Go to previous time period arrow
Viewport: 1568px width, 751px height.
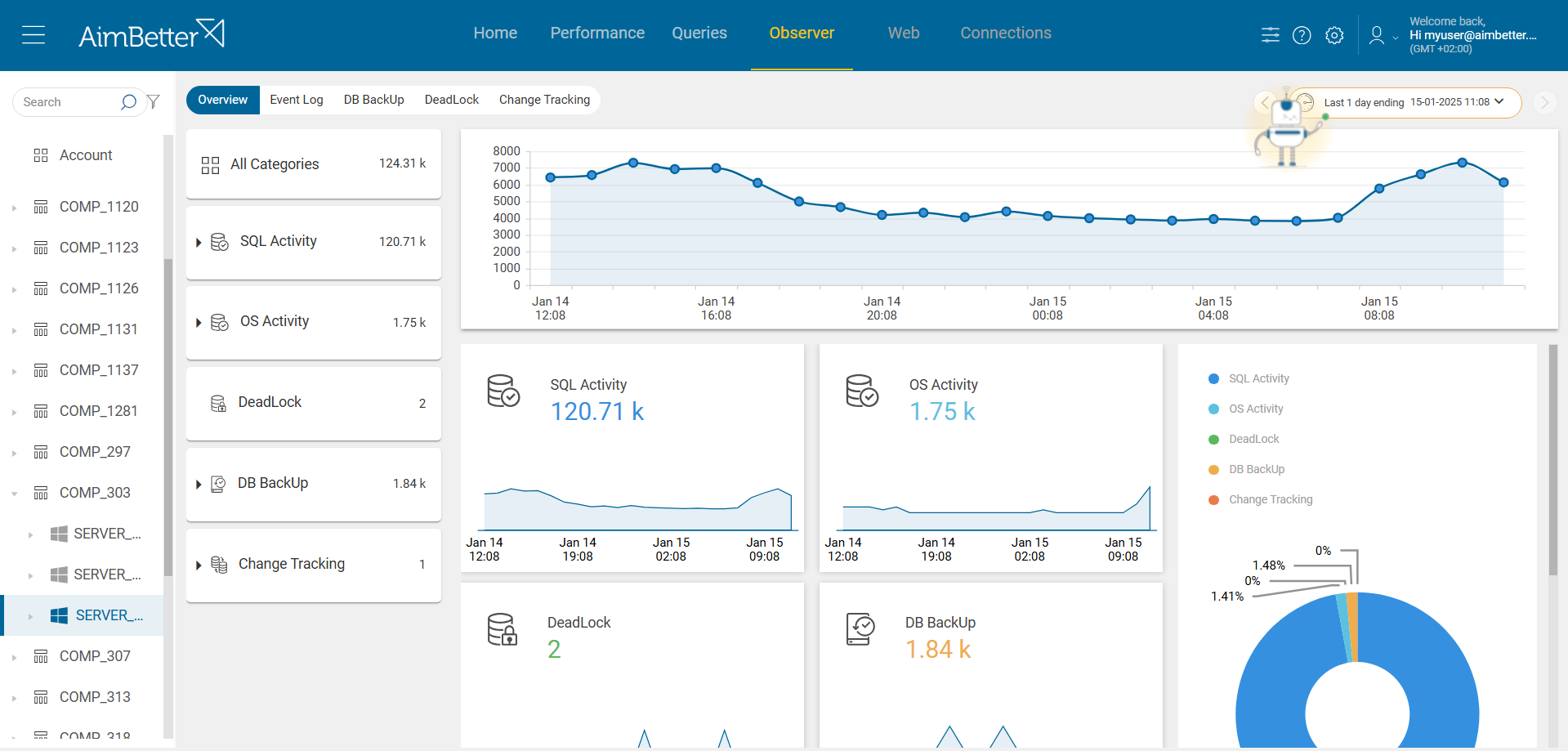pos(1265,102)
